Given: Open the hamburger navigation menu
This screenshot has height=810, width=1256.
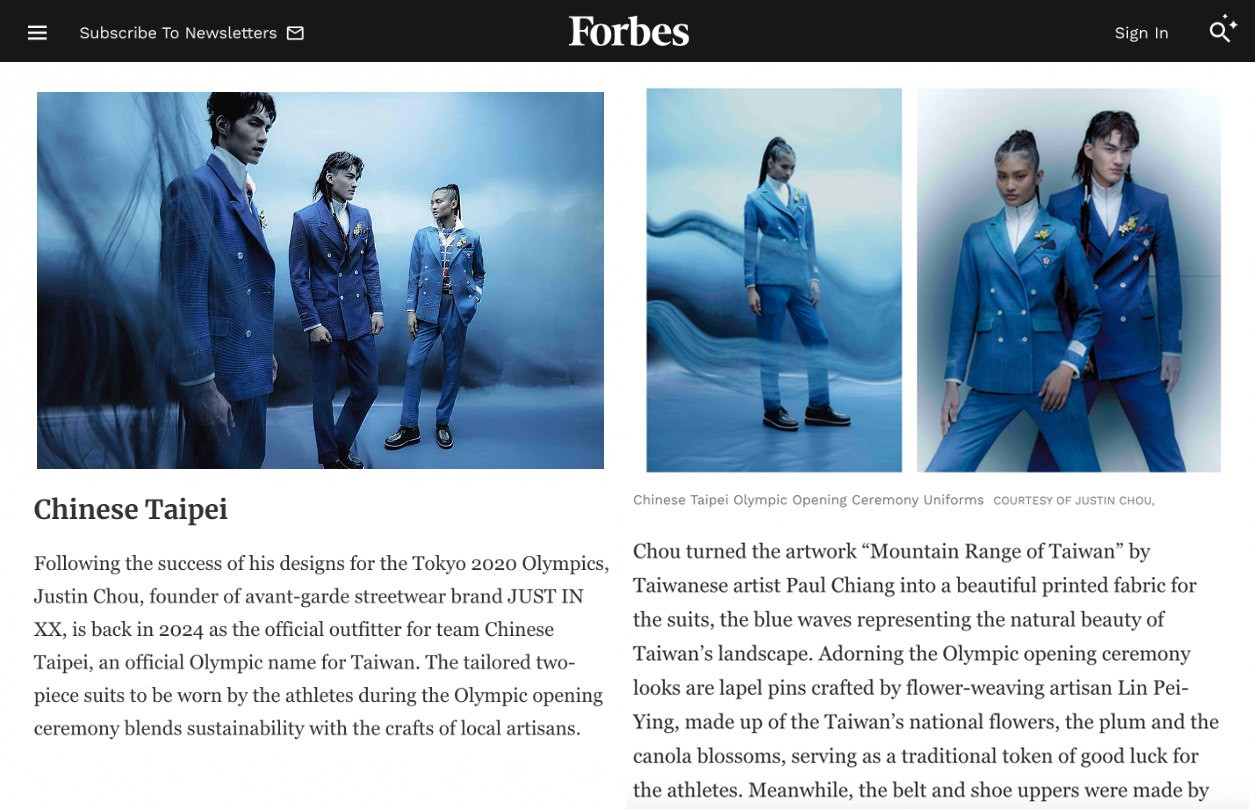Looking at the screenshot, I should (37, 33).
